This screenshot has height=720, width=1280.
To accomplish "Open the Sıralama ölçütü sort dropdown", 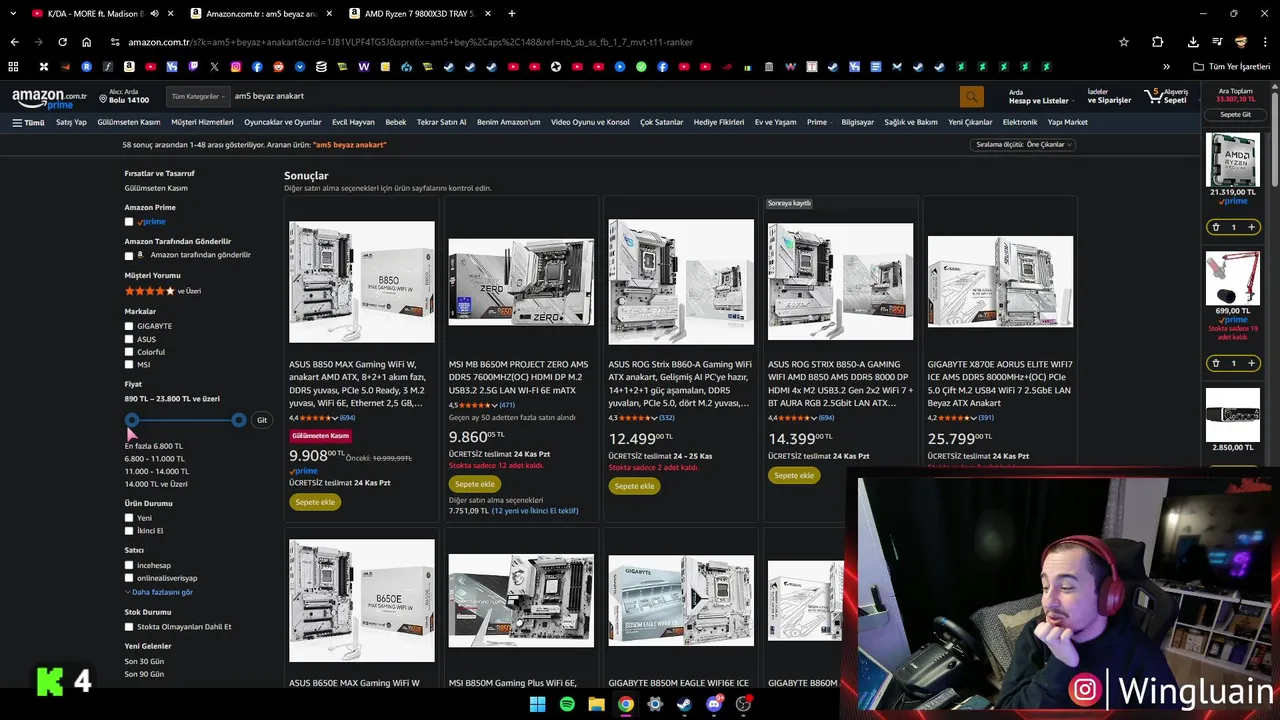I will 1022,145.
